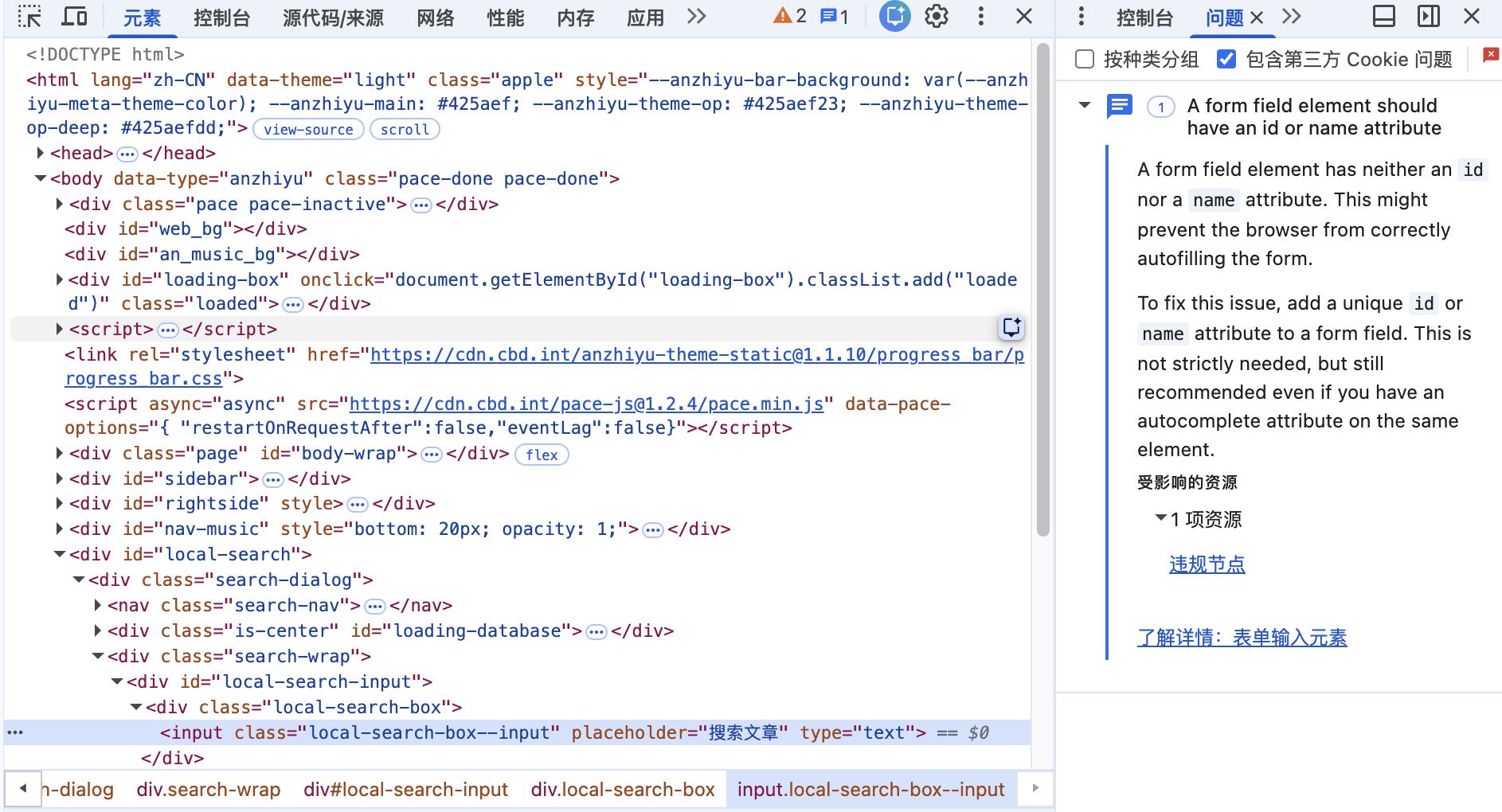
Task: Click the red third-party issue flag icon
Action: (x=1491, y=55)
